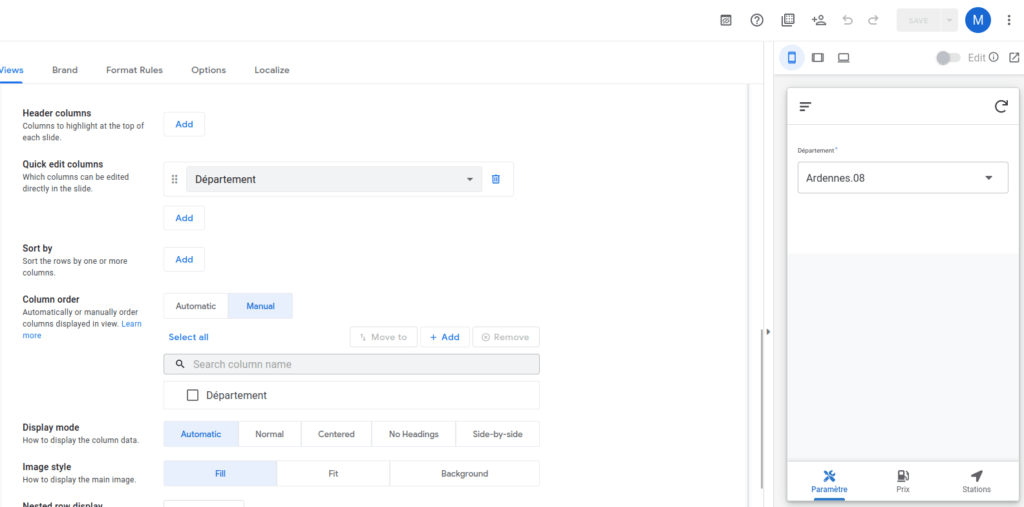
Task: Click the Remove column button
Action: coord(506,337)
